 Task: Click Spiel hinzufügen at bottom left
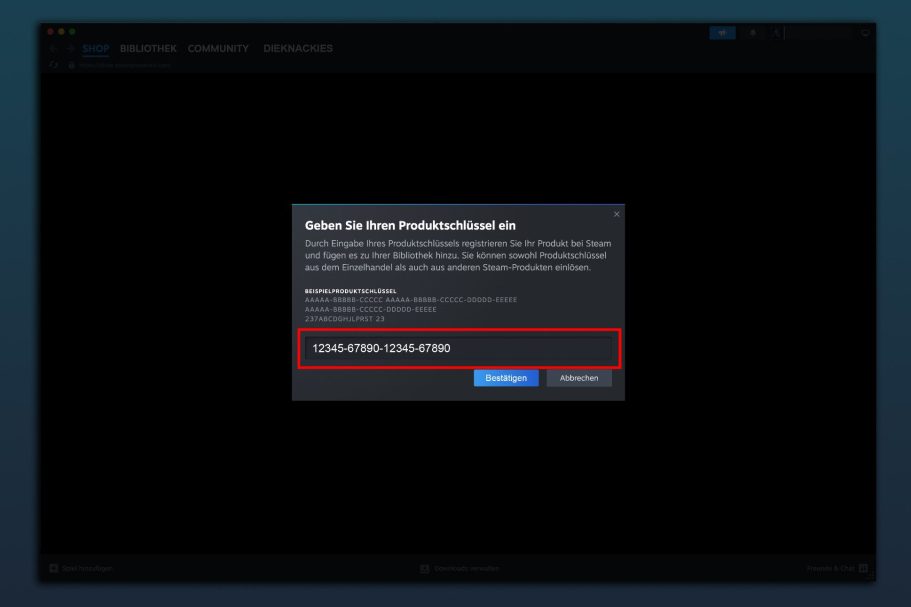pos(87,568)
